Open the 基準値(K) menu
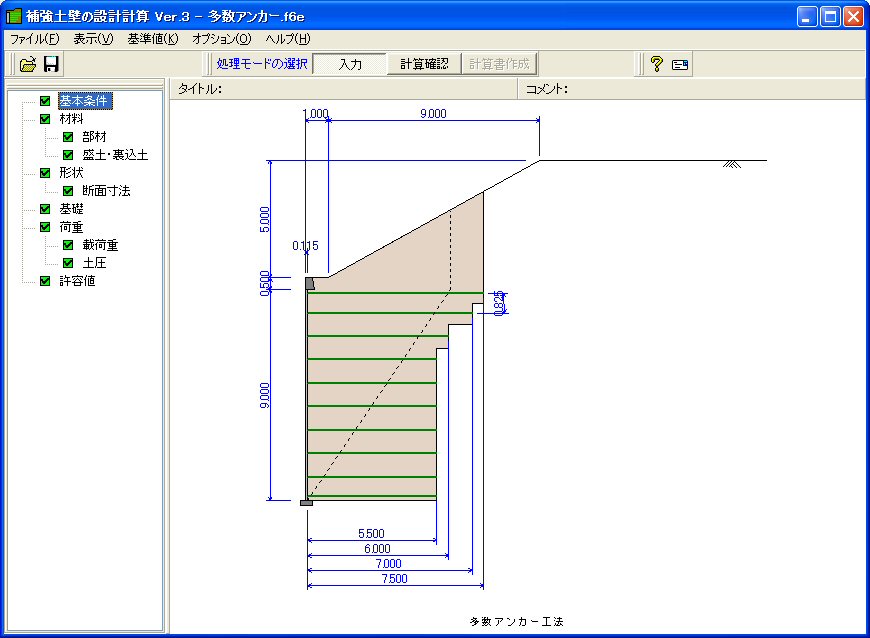The height and width of the screenshot is (638, 870). 153,39
